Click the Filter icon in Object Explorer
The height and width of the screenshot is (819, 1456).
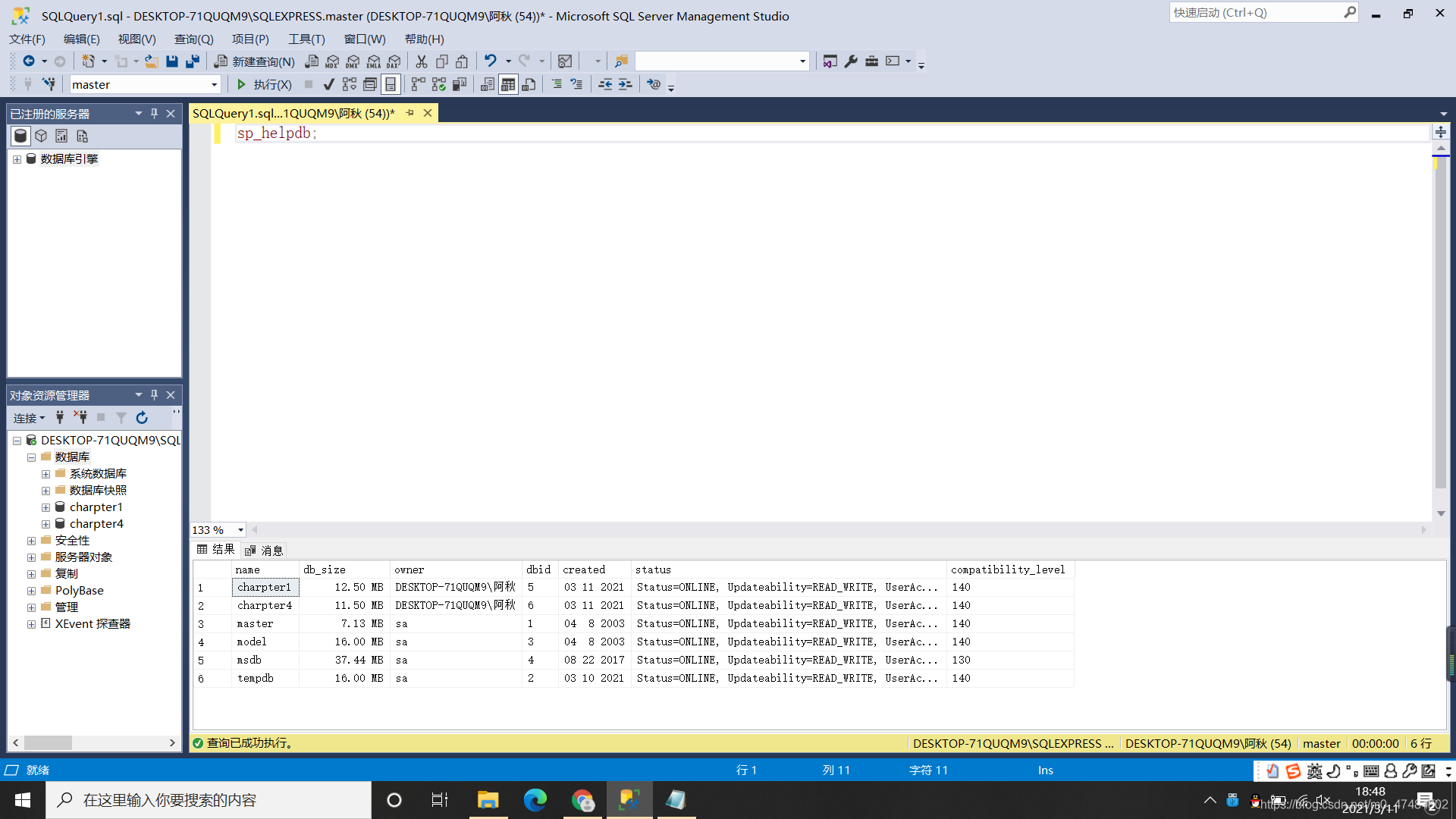click(x=121, y=418)
